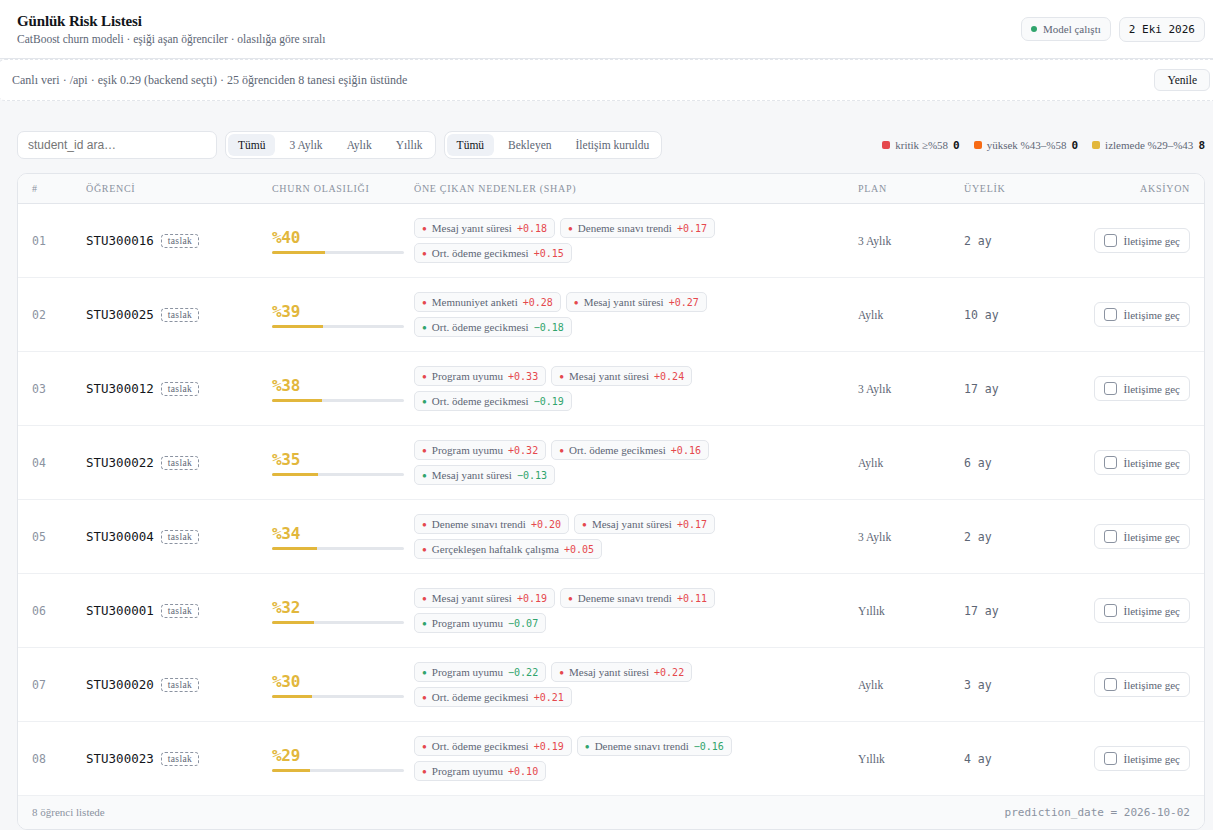Click the Mesaj yanıt süresi −0.13 chip
1213x830 pixels.
pyautogui.click(x=484, y=475)
